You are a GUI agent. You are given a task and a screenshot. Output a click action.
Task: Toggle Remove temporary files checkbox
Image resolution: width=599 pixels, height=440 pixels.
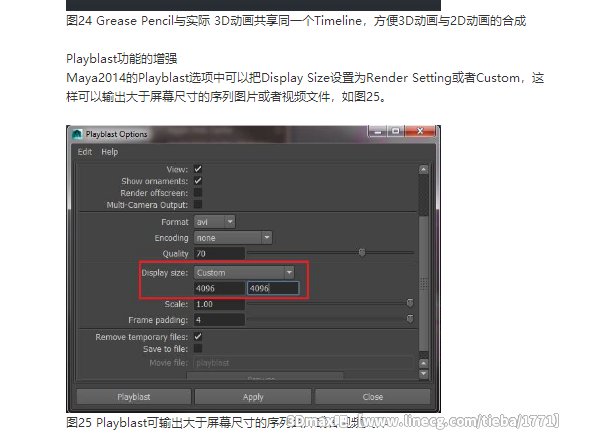coord(198,336)
